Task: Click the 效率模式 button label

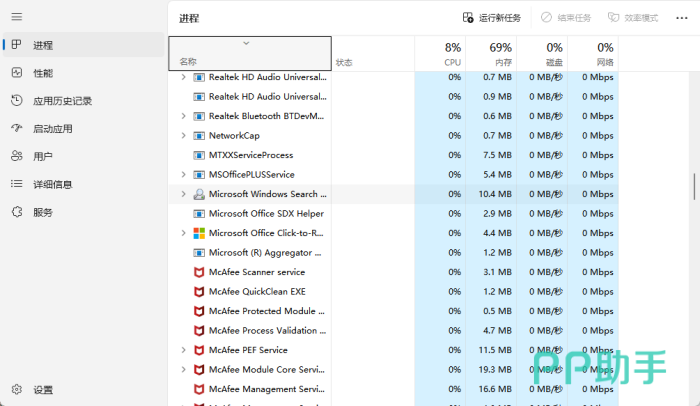Action: [x=641, y=18]
